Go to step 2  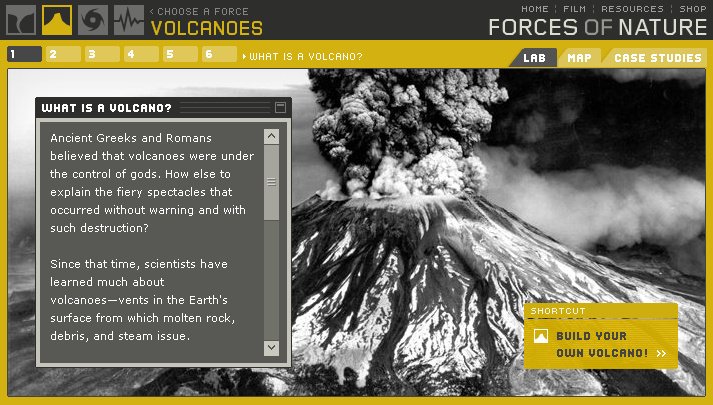tap(63, 54)
